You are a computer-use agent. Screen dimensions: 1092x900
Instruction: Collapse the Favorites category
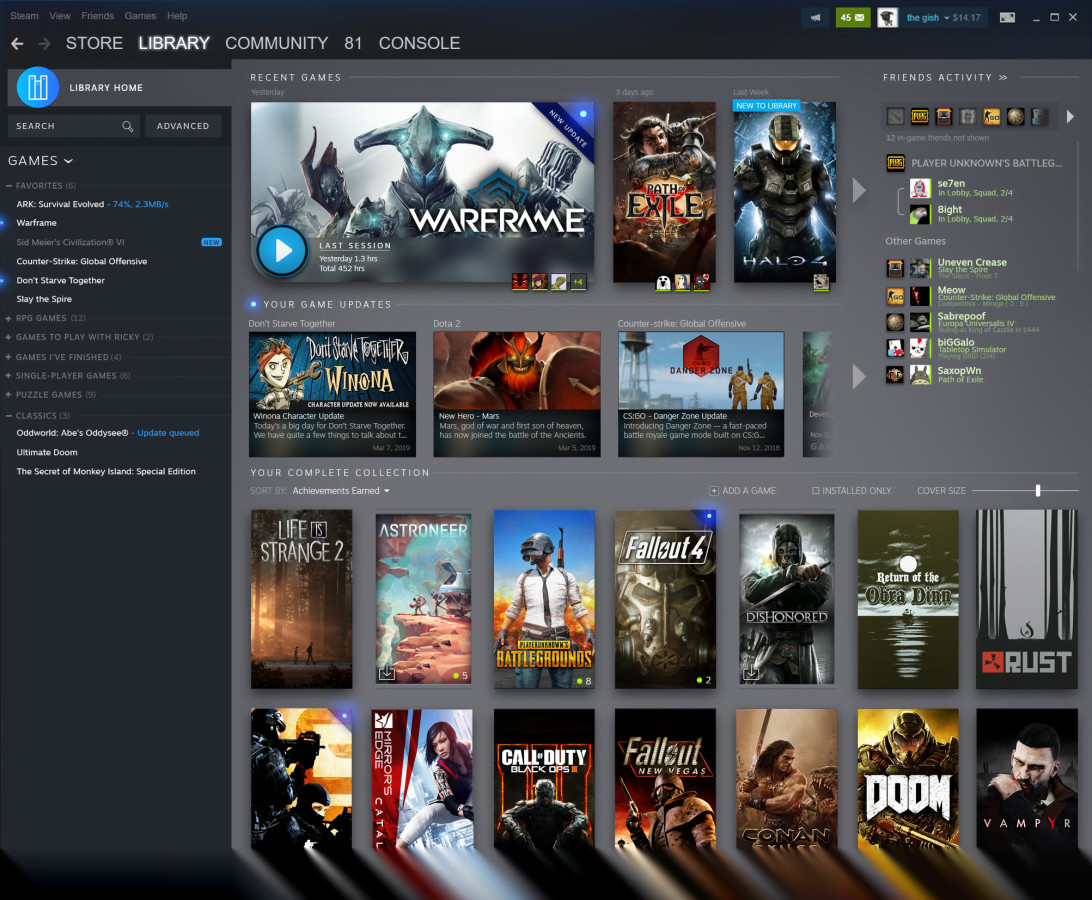(x=8, y=186)
